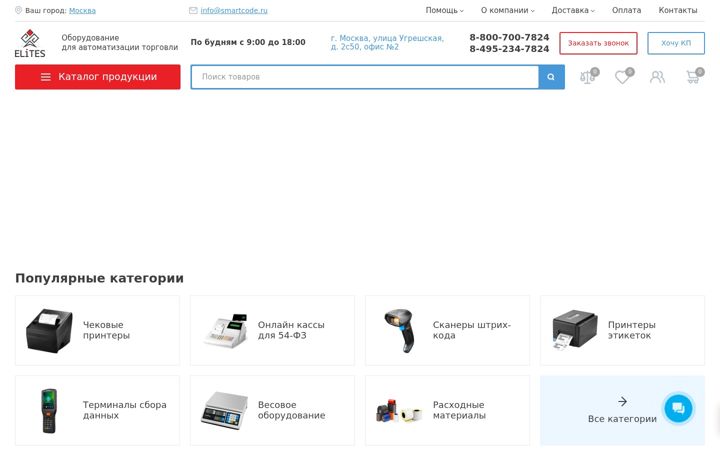Click the location pin icon
This screenshot has height=450, width=720.
point(18,10)
